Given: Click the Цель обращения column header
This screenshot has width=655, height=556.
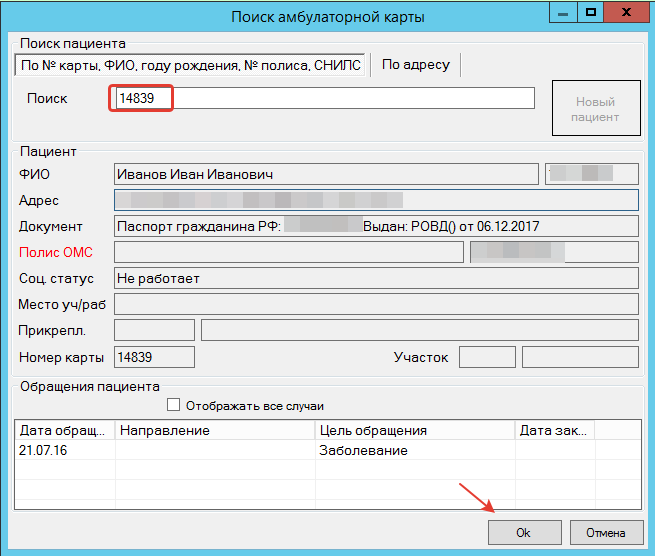Looking at the screenshot, I should point(414,430).
